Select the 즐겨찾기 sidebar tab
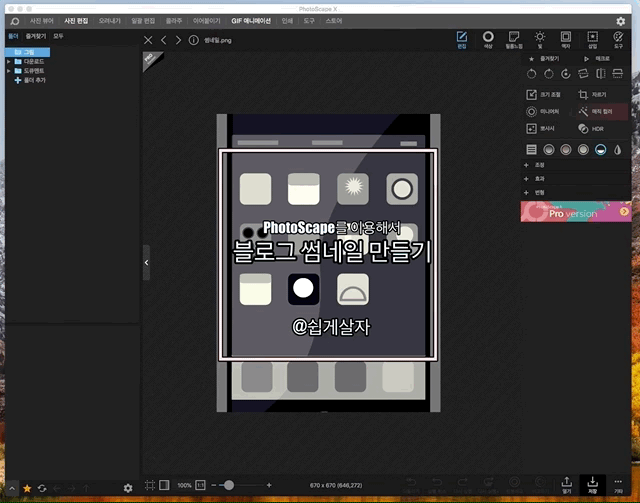 click(x=36, y=36)
